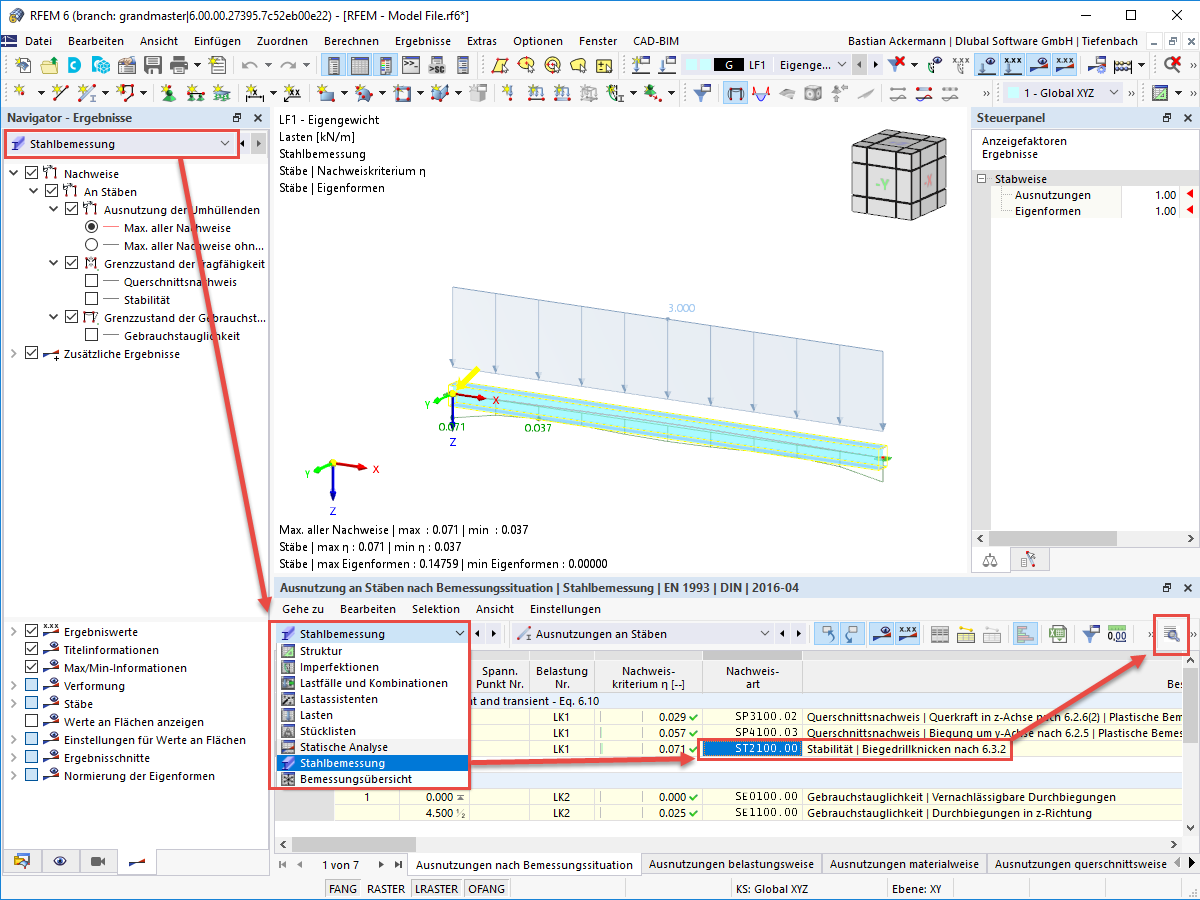Toggle the RASTER status bar button
The width and height of the screenshot is (1200, 900).
coord(386,888)
